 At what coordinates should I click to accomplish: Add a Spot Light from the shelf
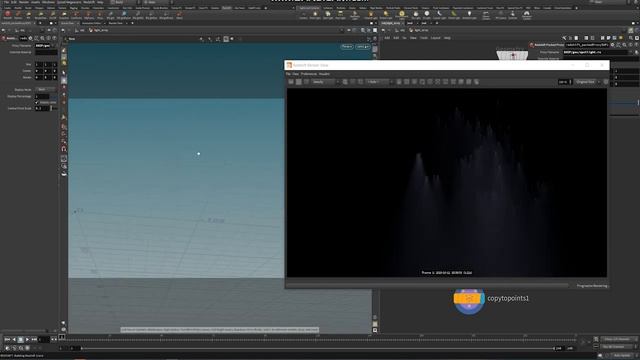coord(327,15)
